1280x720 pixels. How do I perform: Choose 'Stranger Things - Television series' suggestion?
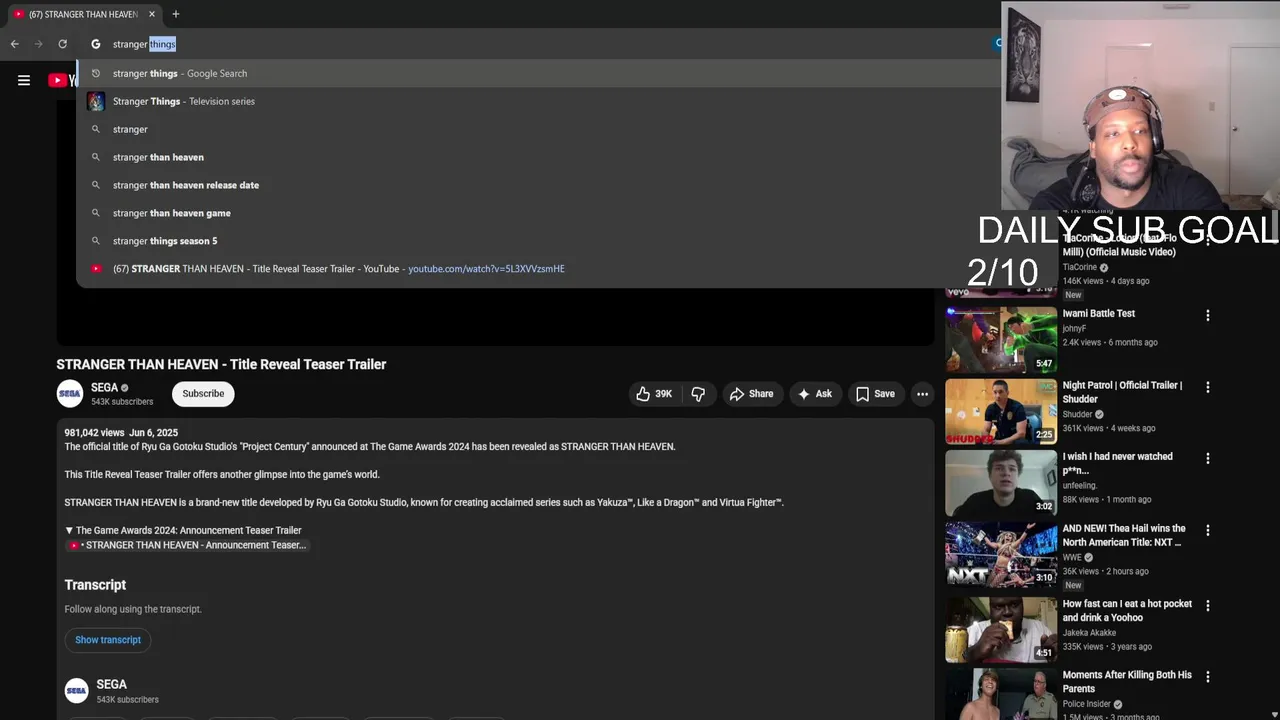click(540, 101)
